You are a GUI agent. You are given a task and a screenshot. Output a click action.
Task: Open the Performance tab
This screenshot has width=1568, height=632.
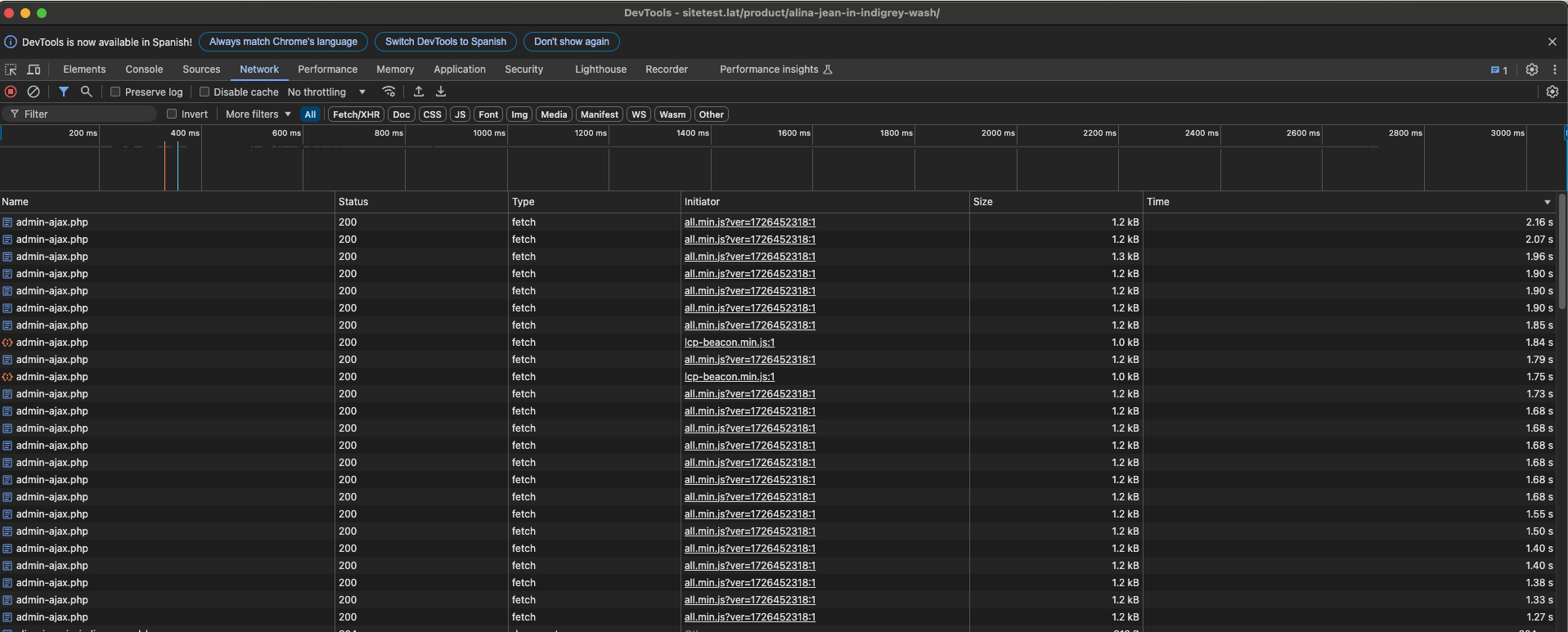[x=327, y=69]
